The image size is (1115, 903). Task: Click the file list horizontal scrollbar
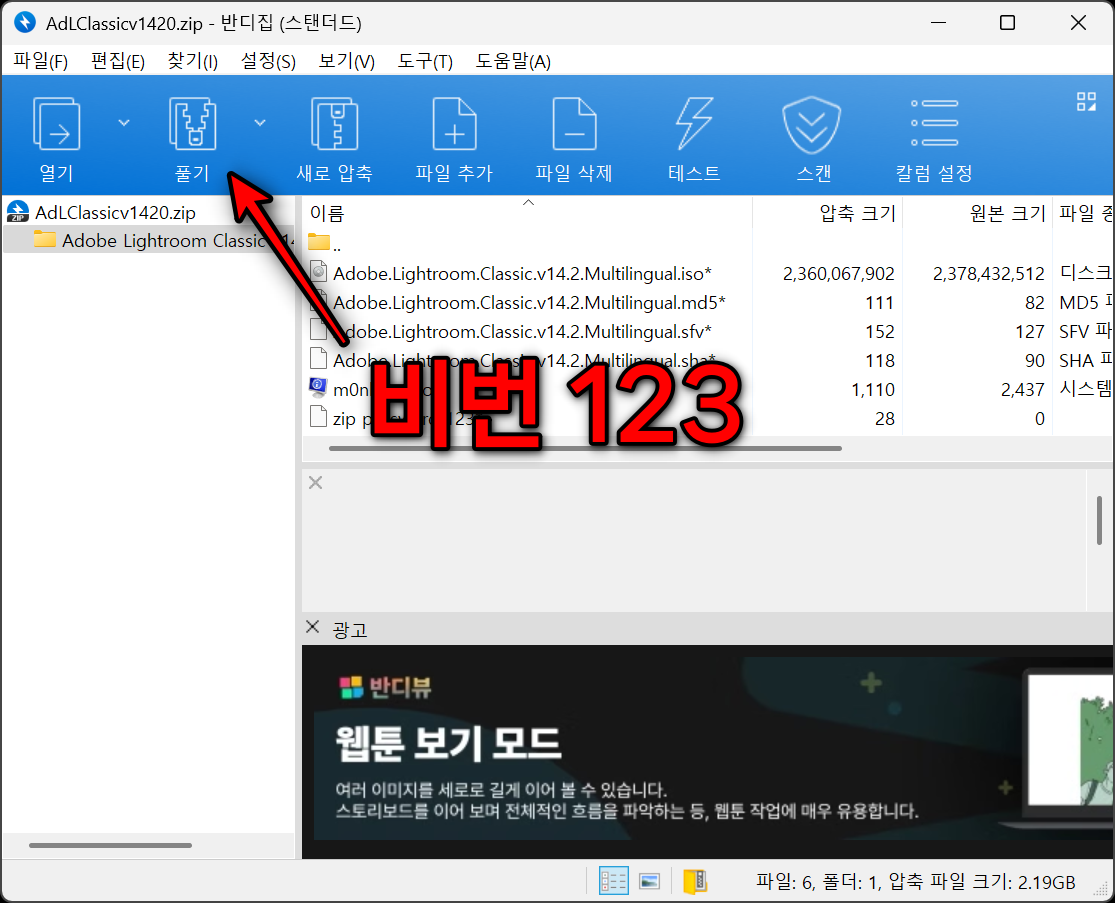click(585, 448)
